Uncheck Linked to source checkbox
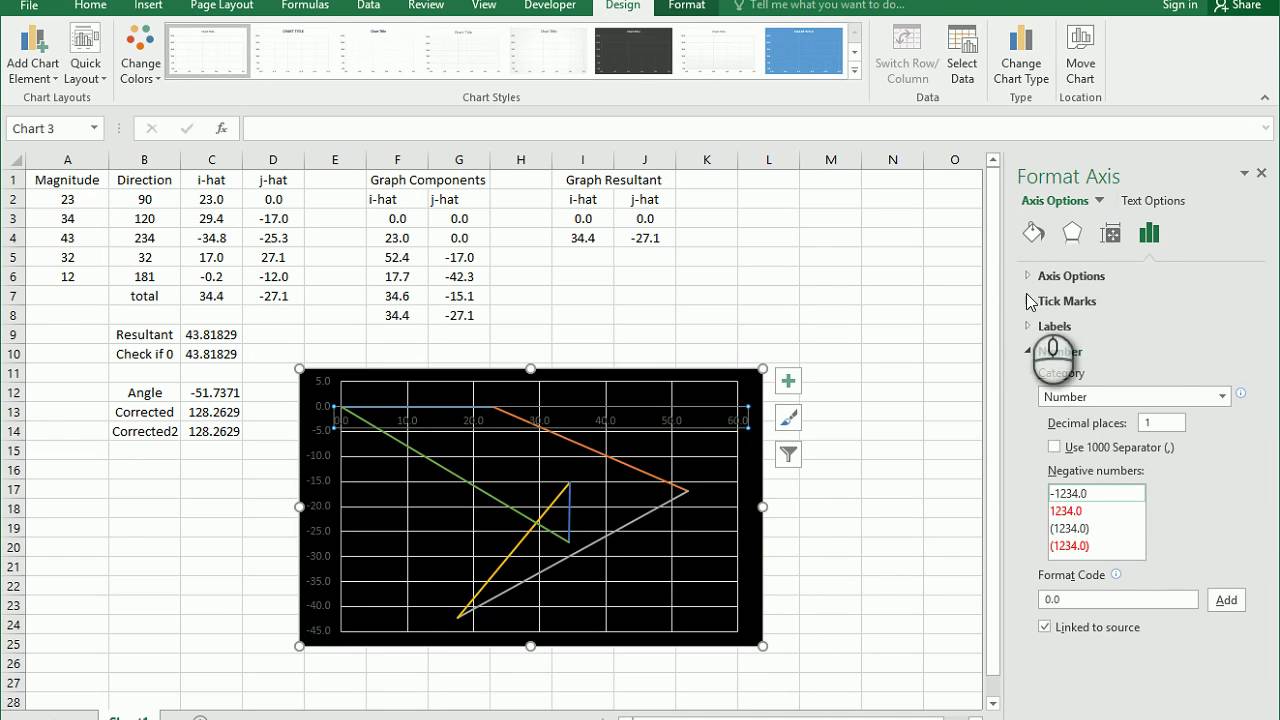The height and width of the screenshot is (720, 1280). [1045, 627]
